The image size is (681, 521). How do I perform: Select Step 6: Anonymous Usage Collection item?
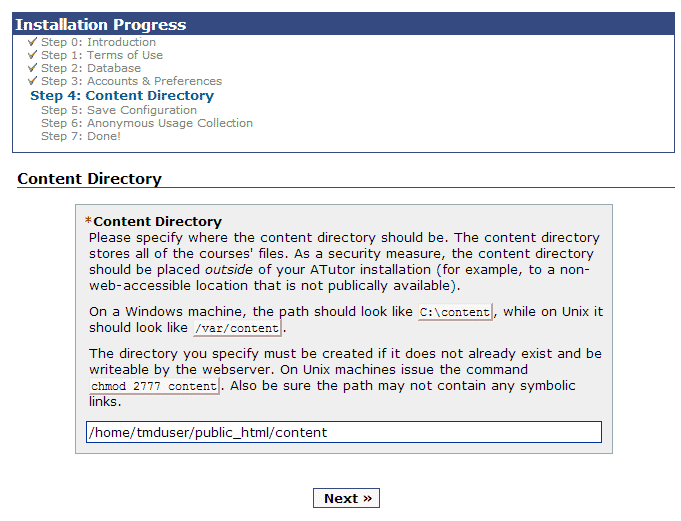(147, 123)
